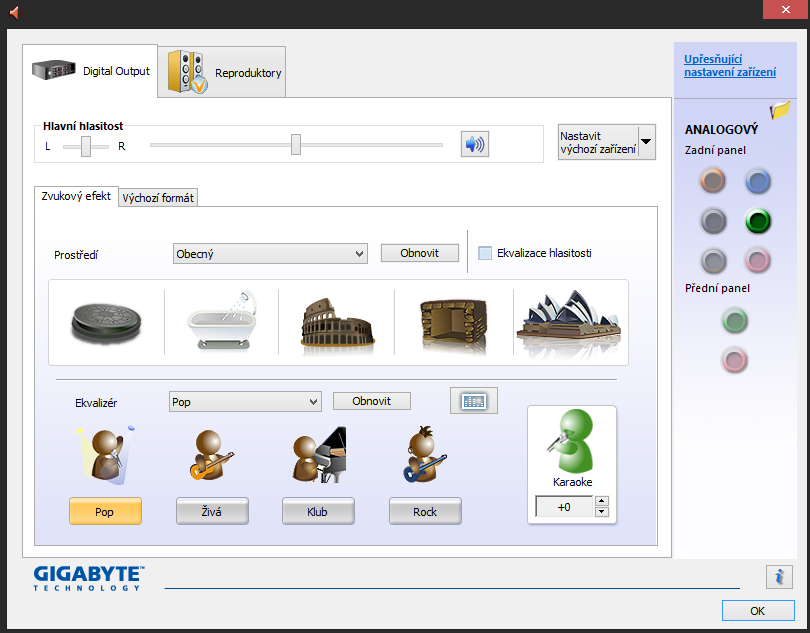The height and width of the screenshot is (633, 810).
Task: Toggle the Rock equalizer preset button
Action: click(425, 511)
